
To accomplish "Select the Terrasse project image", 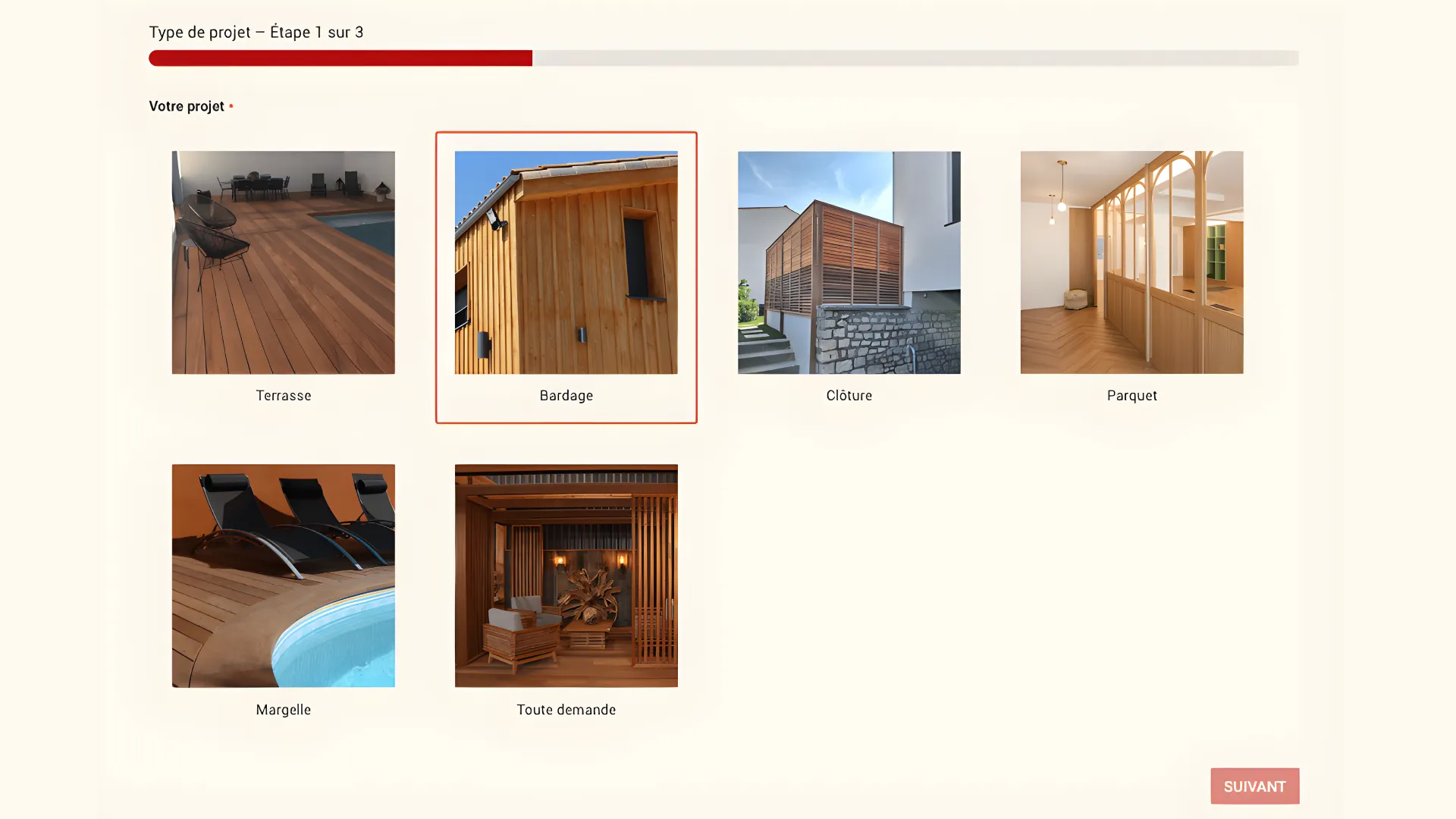I will pos(283,262).
